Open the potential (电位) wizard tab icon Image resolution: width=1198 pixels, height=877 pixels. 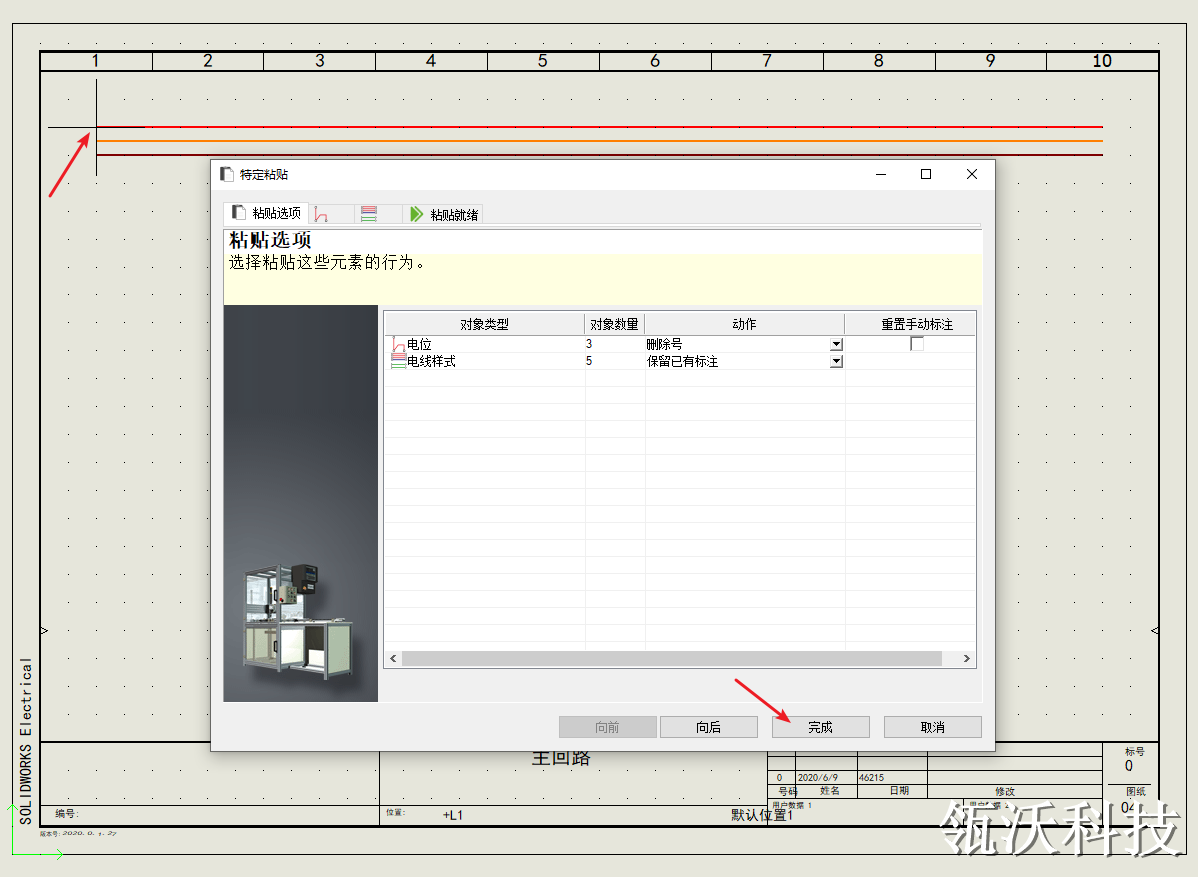tap(321, 214)
